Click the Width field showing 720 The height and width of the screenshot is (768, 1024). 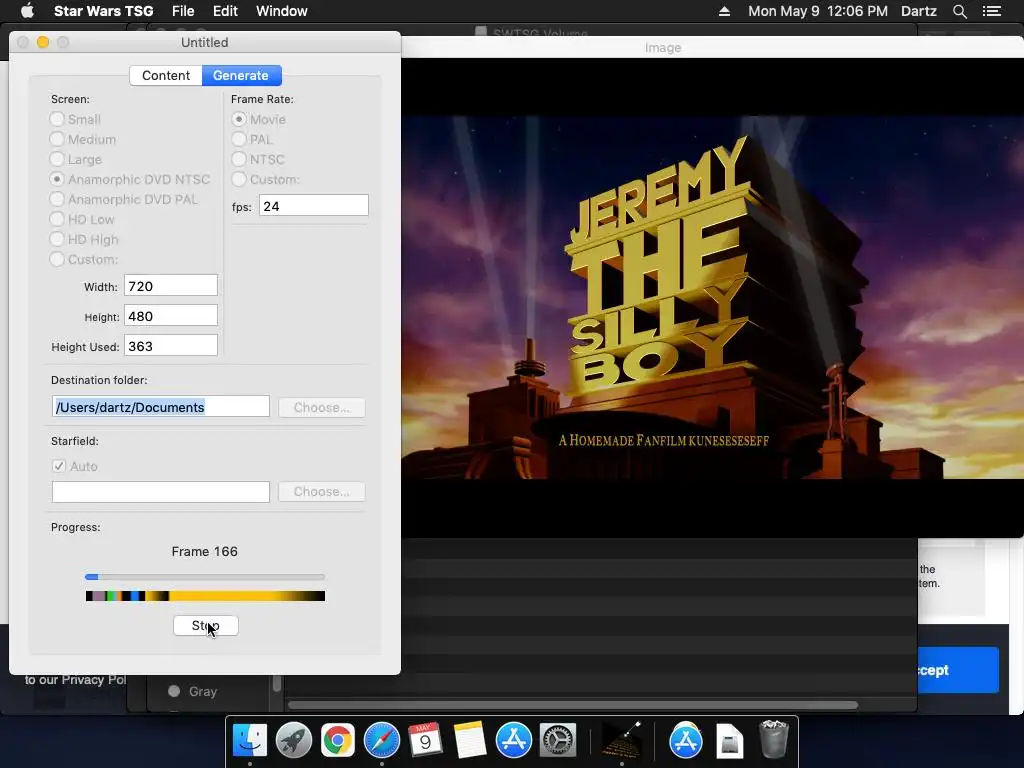pyautogui.click(x=170, y=286)
